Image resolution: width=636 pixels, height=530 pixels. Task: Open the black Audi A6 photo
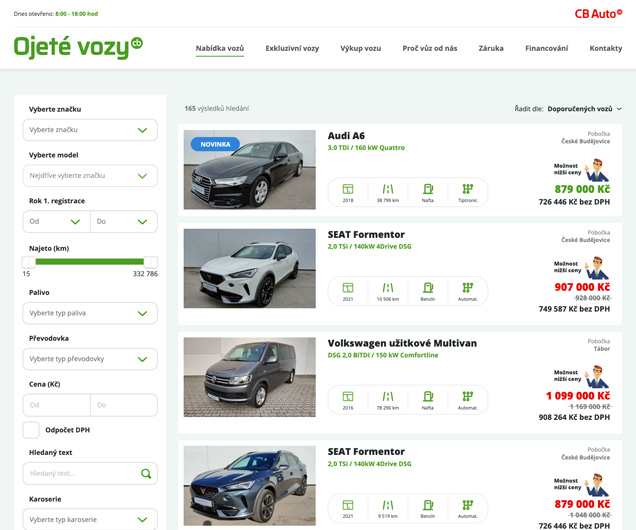(x=249, y=170)
